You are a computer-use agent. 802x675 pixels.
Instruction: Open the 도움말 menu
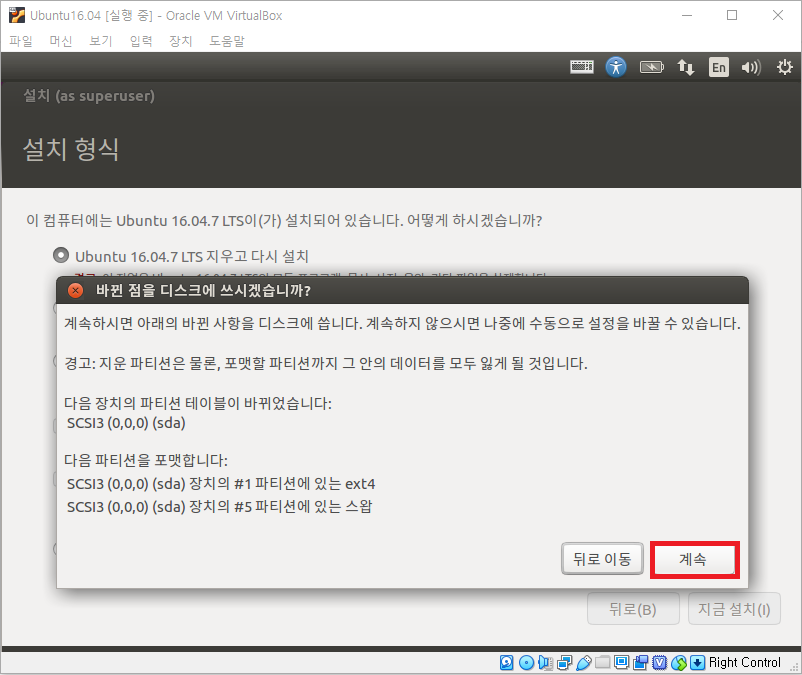tap(227, 41)
